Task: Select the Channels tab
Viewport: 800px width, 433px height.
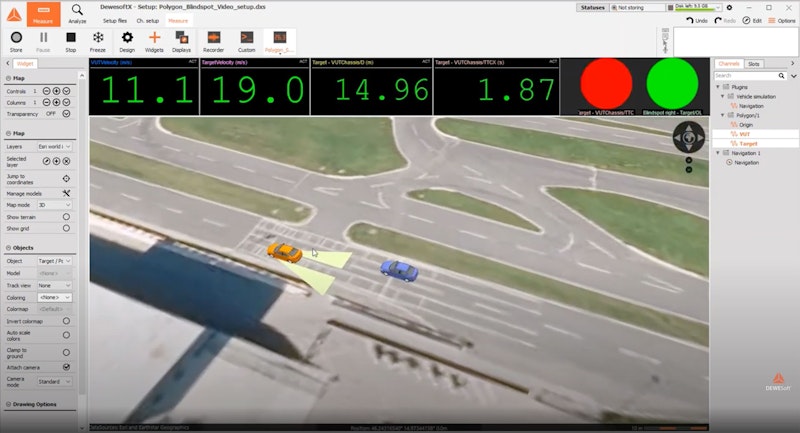Action: click(x=729, y=64)
